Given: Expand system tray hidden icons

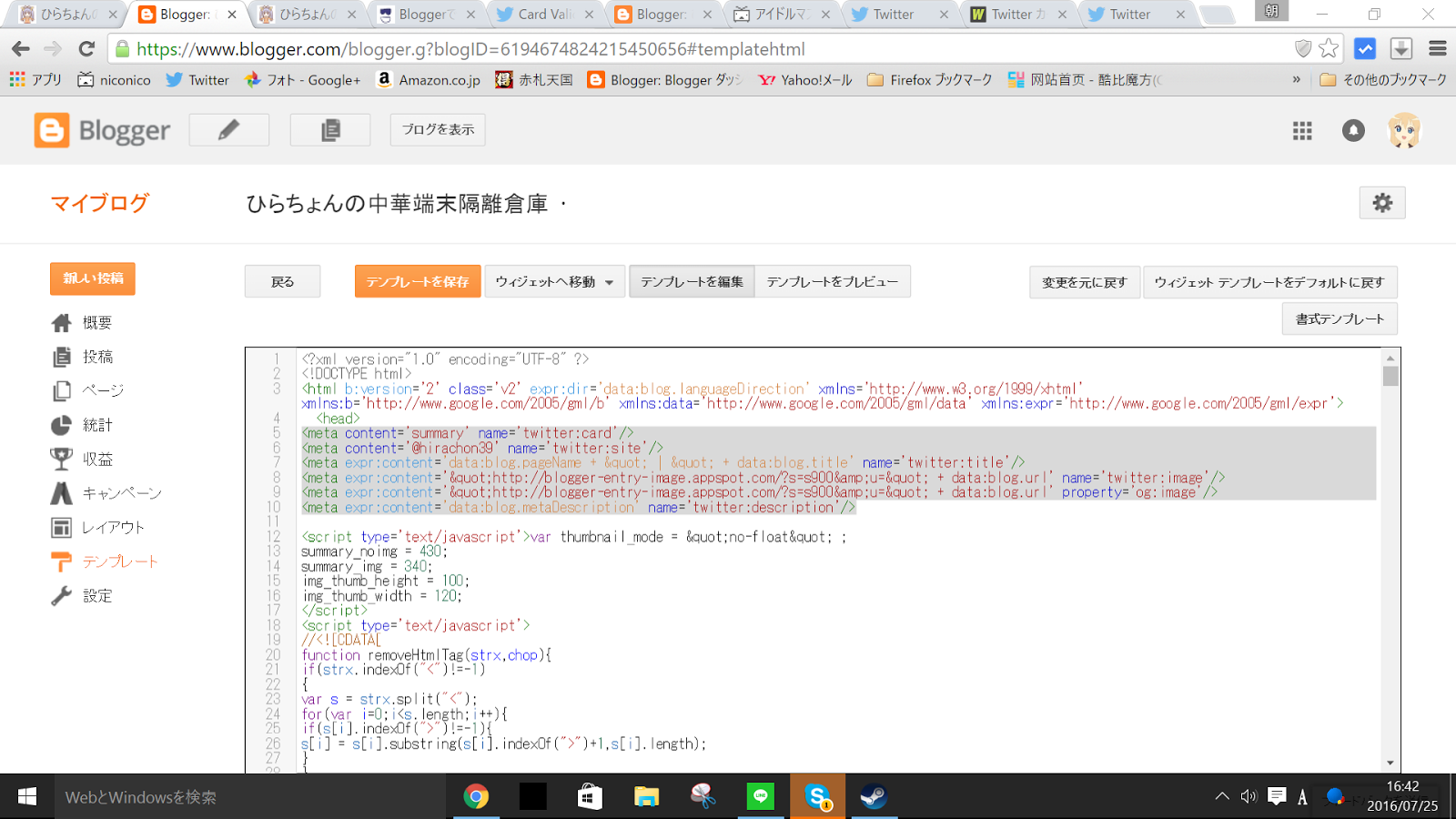Looking at the screenshot, I should 1221,797.
